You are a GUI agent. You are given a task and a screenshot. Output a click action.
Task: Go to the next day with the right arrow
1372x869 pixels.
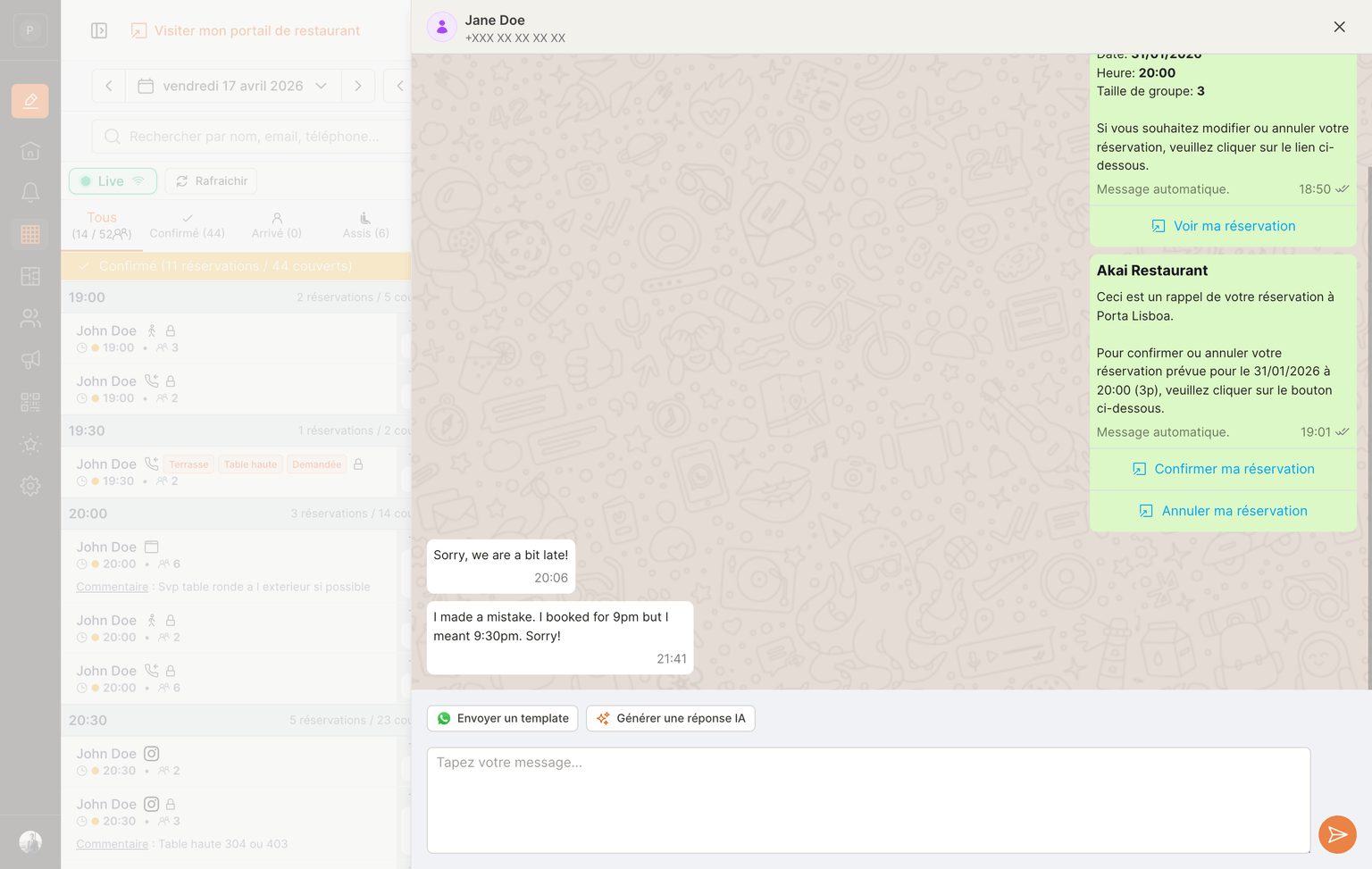coord(358,86)
